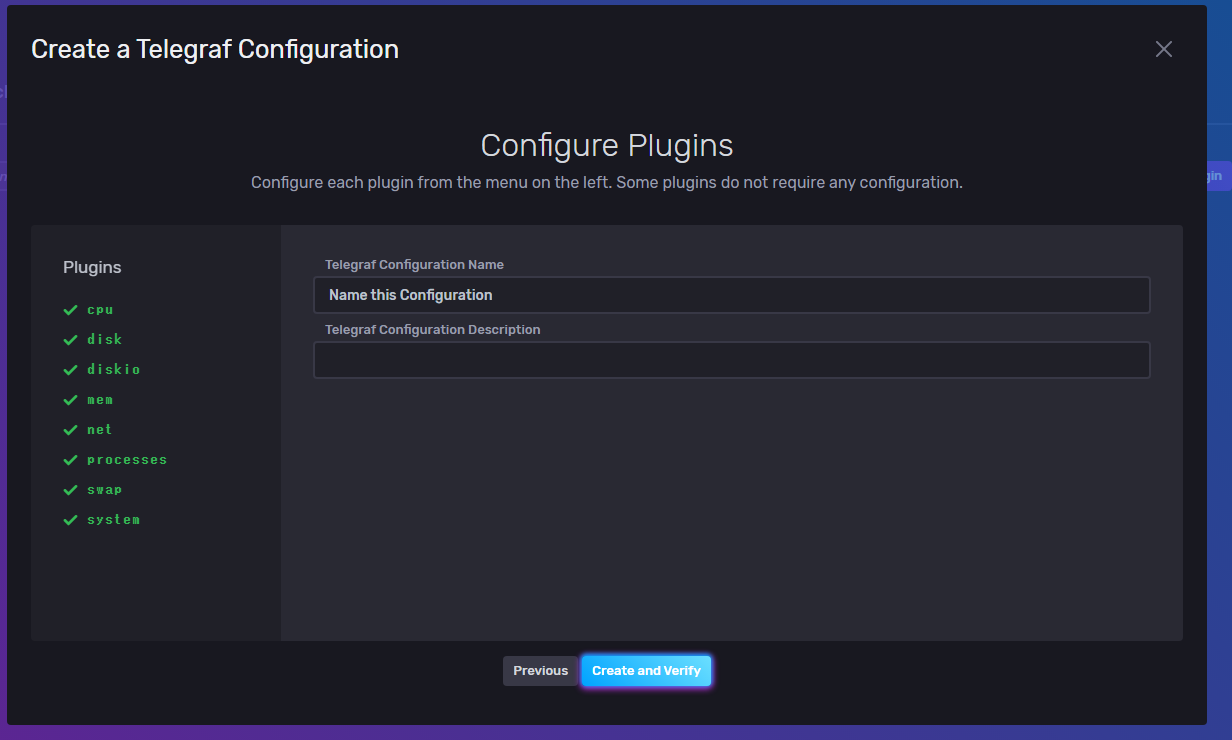Select the disk plugin entry
Image resolution: width=1232 pixels, height=740 pixels.
coord(104,340)
